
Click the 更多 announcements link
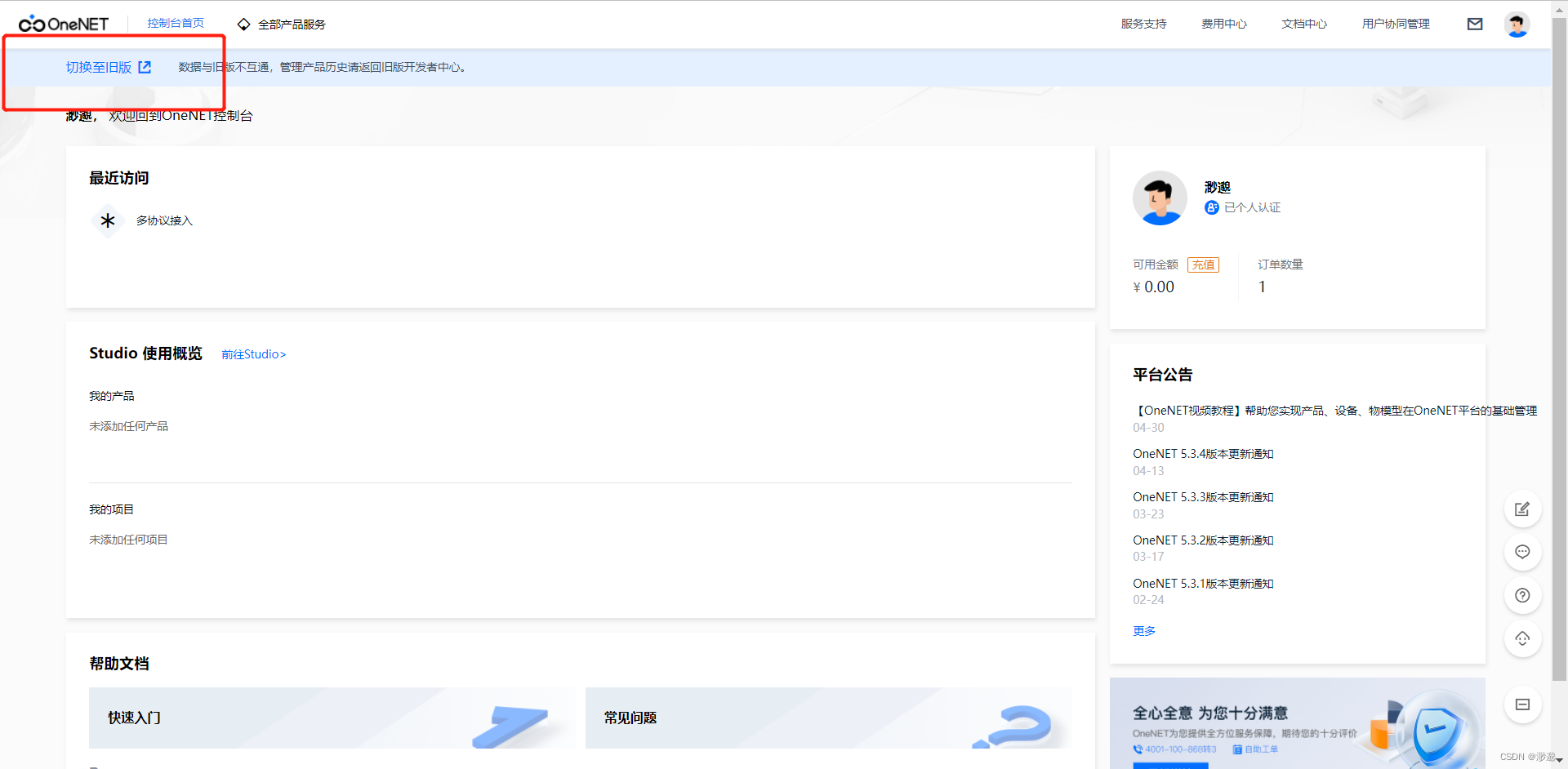pos(1144,631)
